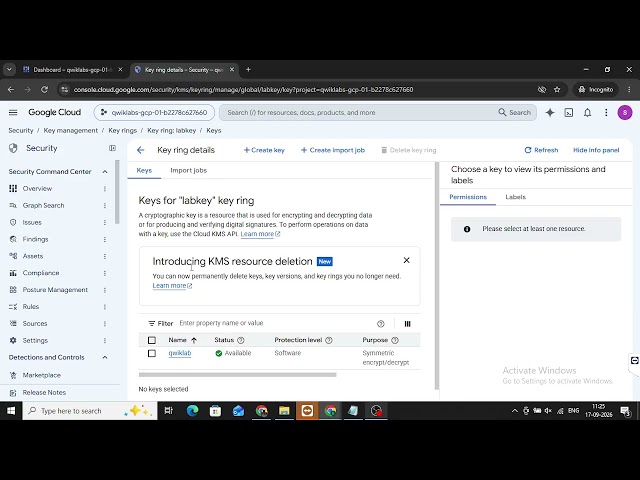Switch to the Dashboard browser tab

[72, 70]
